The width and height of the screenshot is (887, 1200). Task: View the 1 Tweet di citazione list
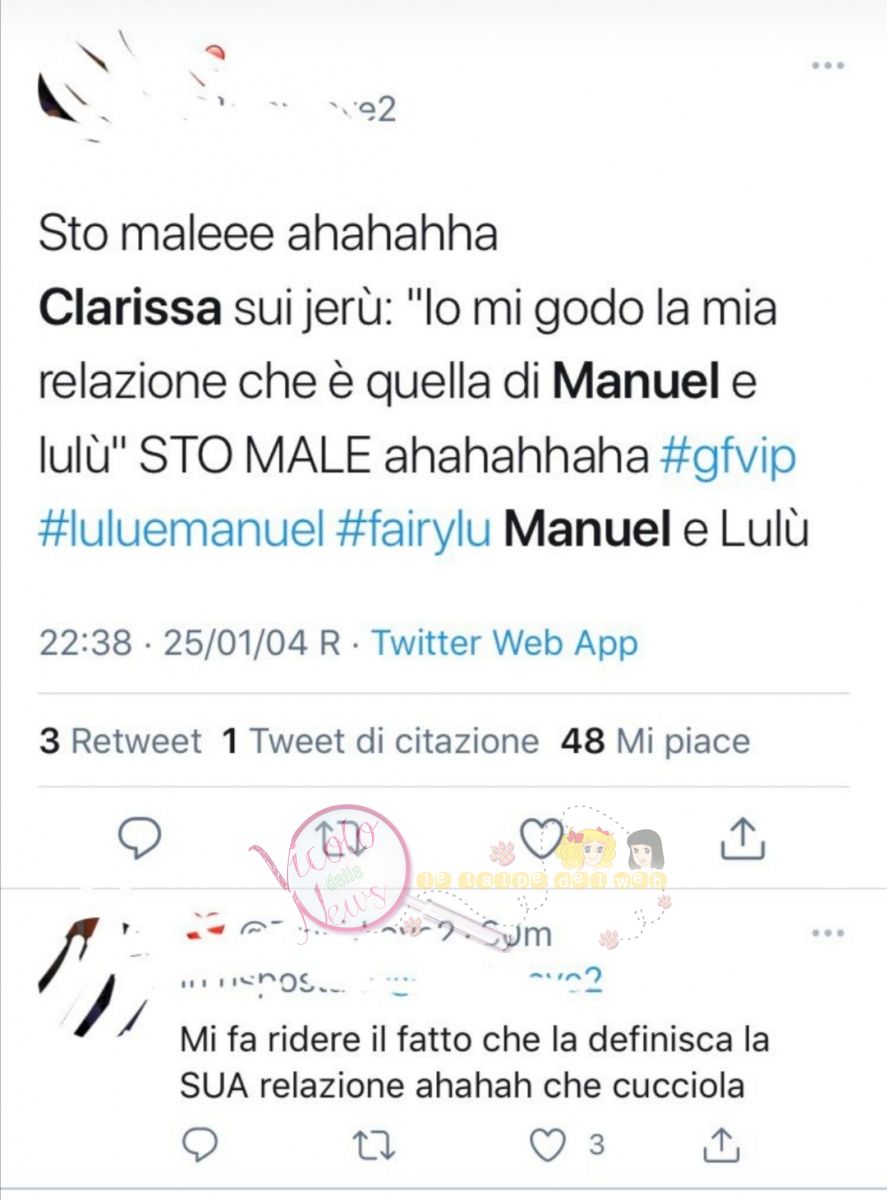[x=380, y=741]
